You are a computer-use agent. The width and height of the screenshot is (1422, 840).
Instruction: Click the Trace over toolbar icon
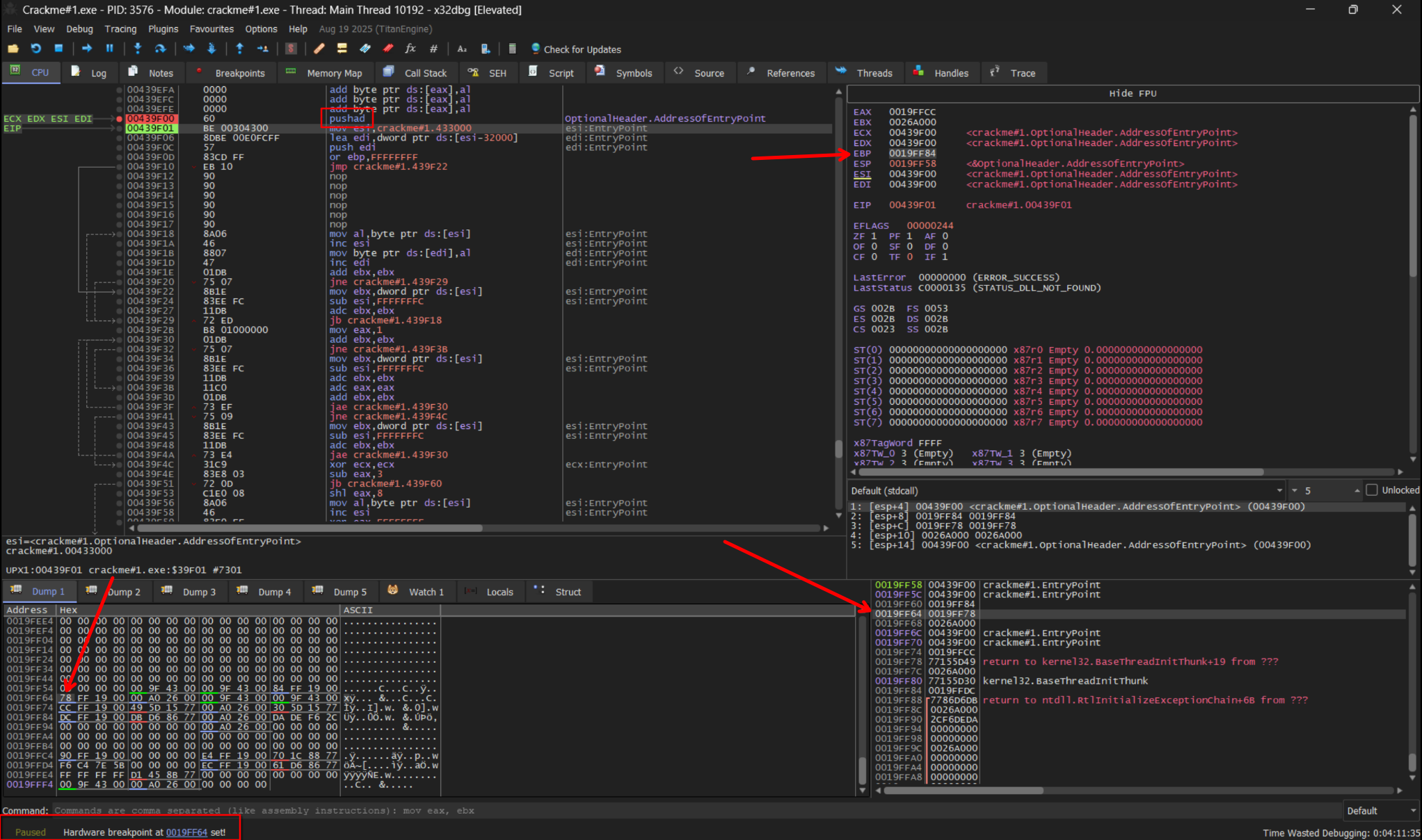(x=211, y=49)
